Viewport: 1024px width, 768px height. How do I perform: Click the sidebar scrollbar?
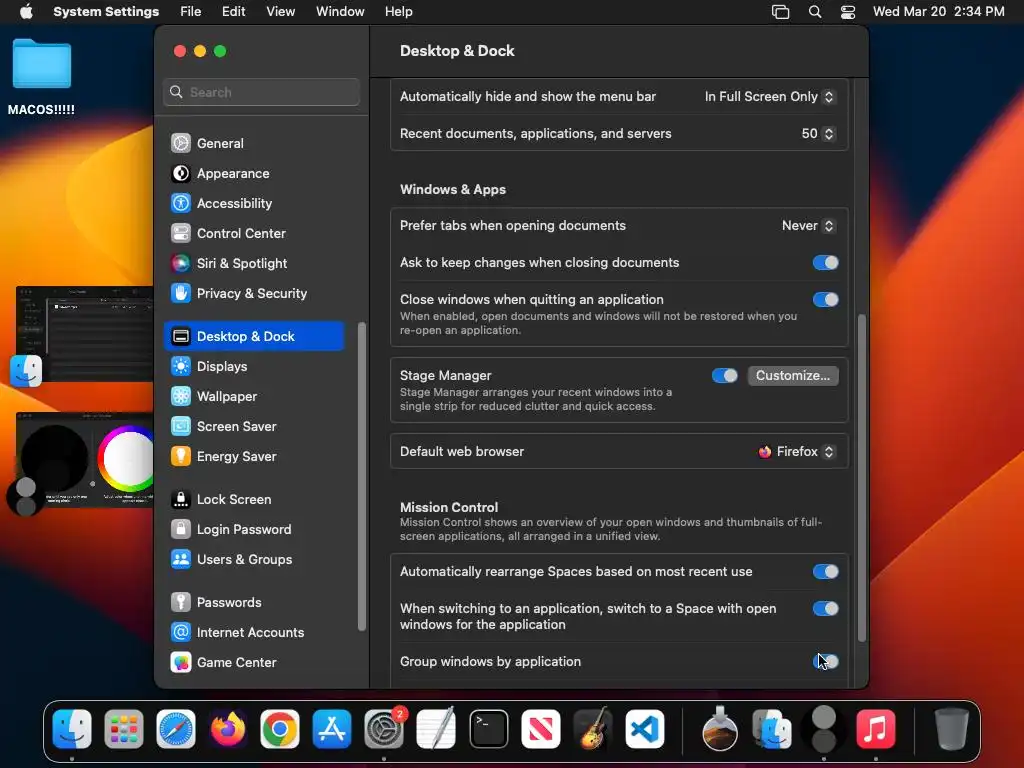click(362, 477)
